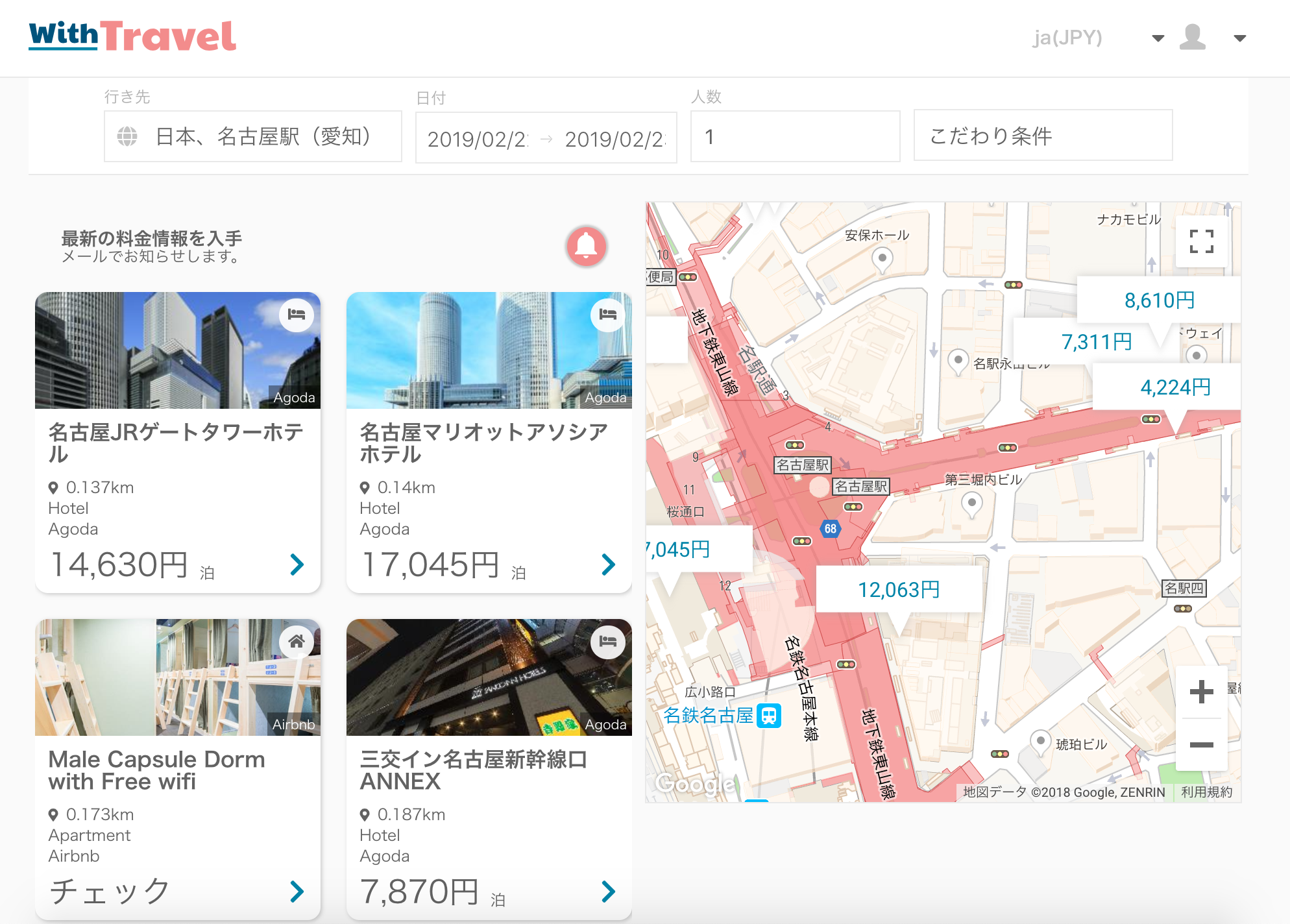Viewport: 1290px width, 924px height.
Task: Click home icon on Male Capsule Dorm card
Action: [297, 642]
